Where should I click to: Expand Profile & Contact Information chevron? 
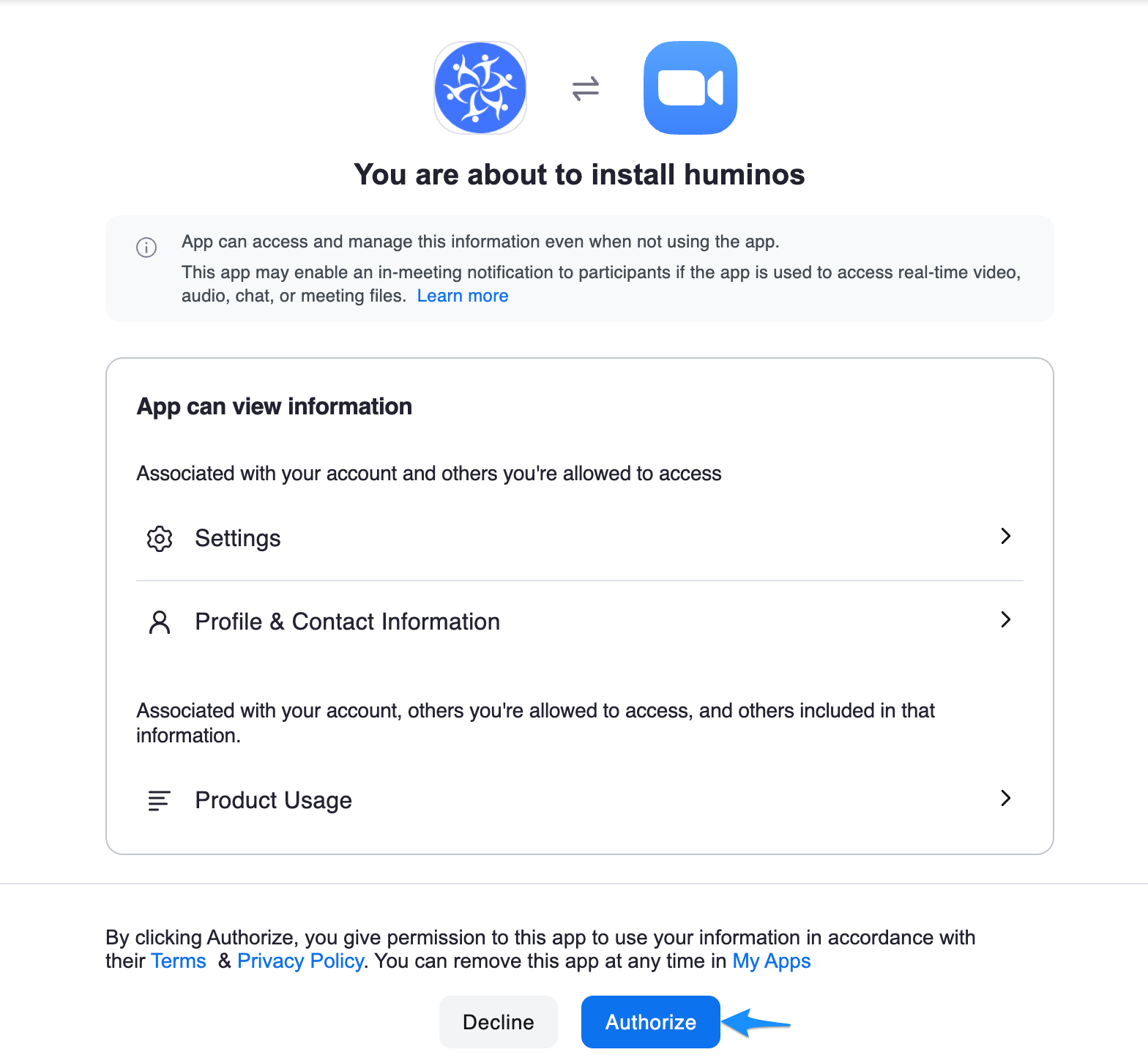pos(1006,619)
